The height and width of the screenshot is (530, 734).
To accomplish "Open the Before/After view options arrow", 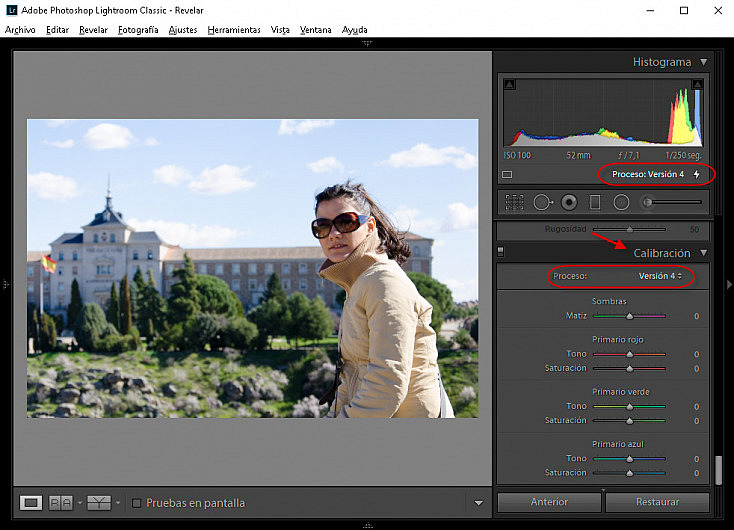I will tap(80, 503).
